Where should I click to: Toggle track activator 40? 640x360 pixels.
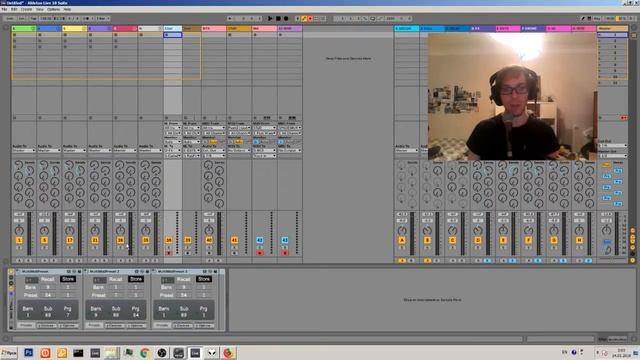coord(209,240)
